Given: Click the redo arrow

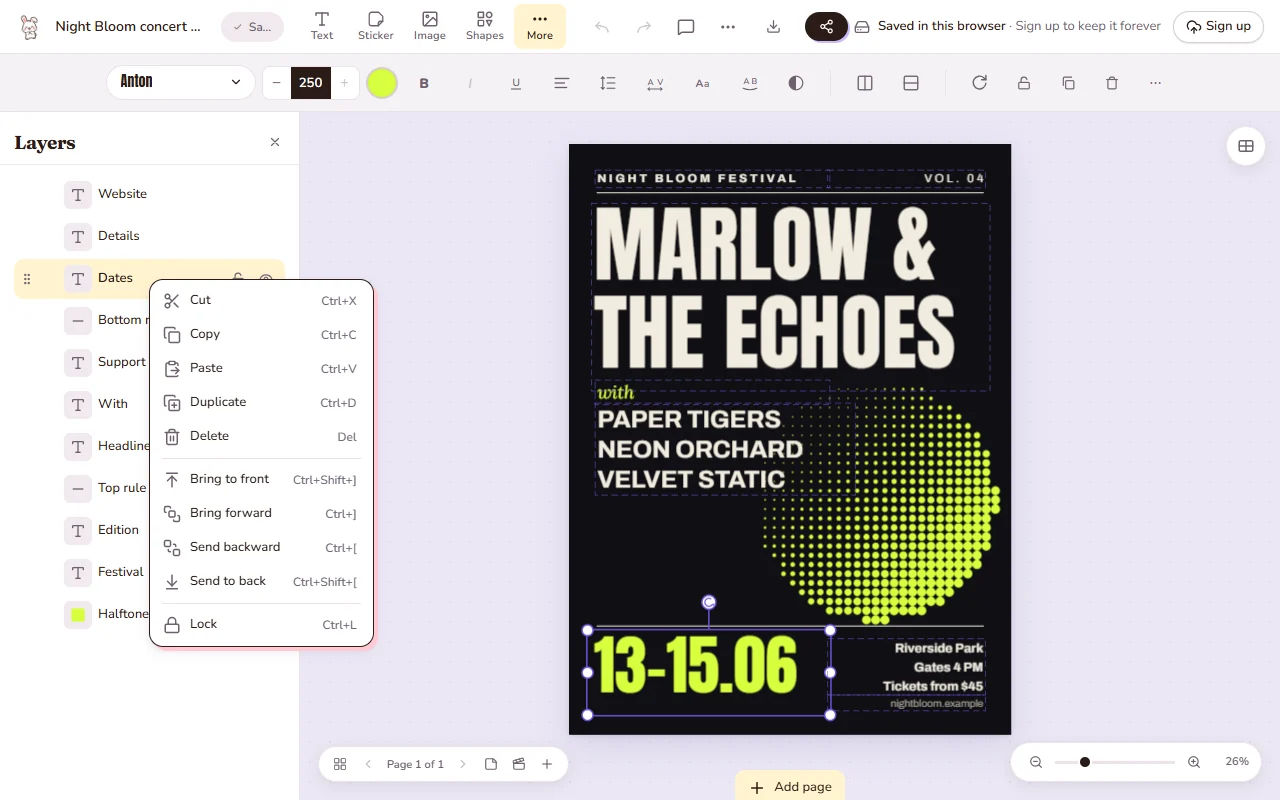Looking at the screenshot, I should 644,27.
